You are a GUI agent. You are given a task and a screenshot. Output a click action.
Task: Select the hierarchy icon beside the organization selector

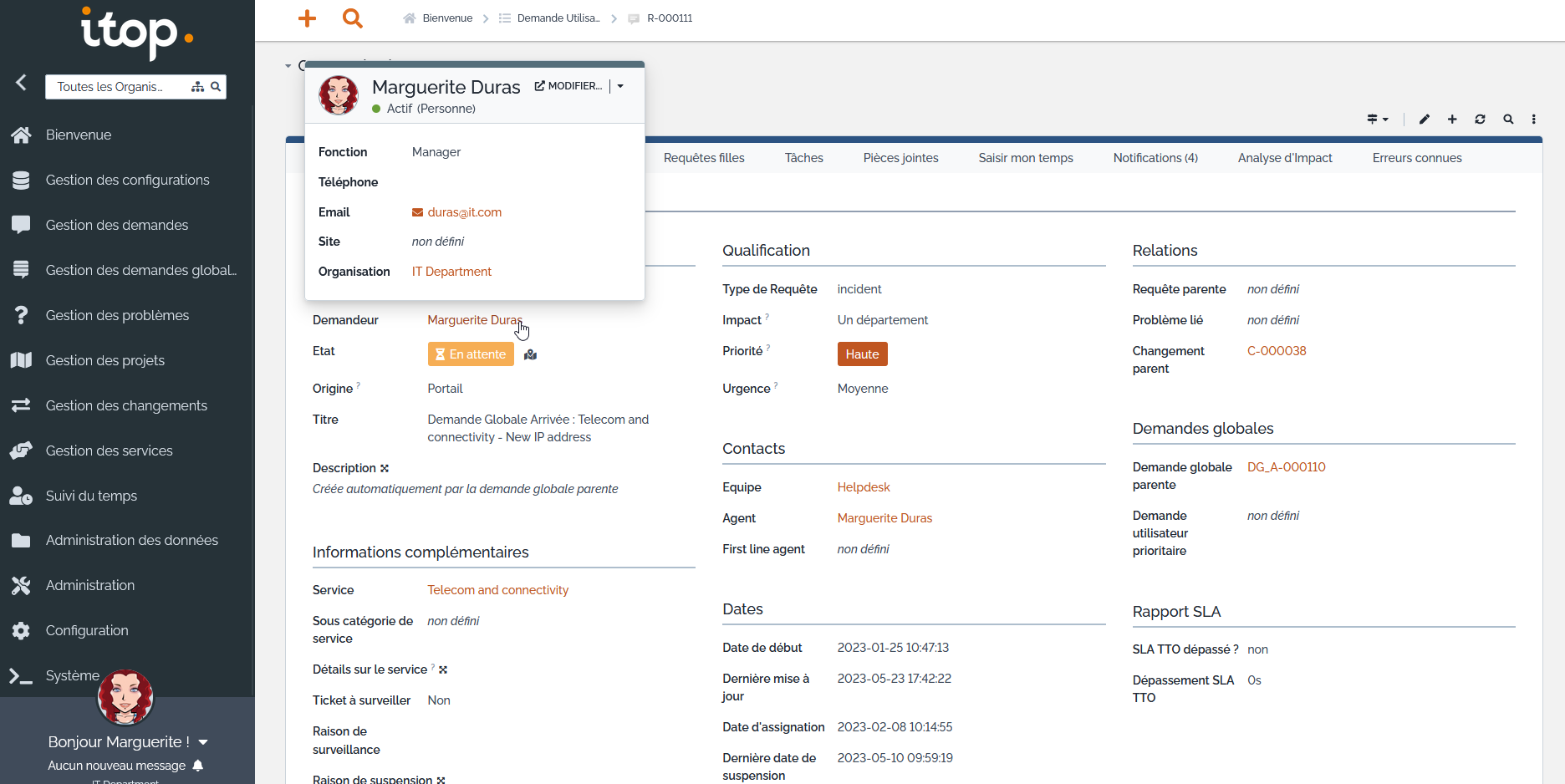[x=197, y=86]
